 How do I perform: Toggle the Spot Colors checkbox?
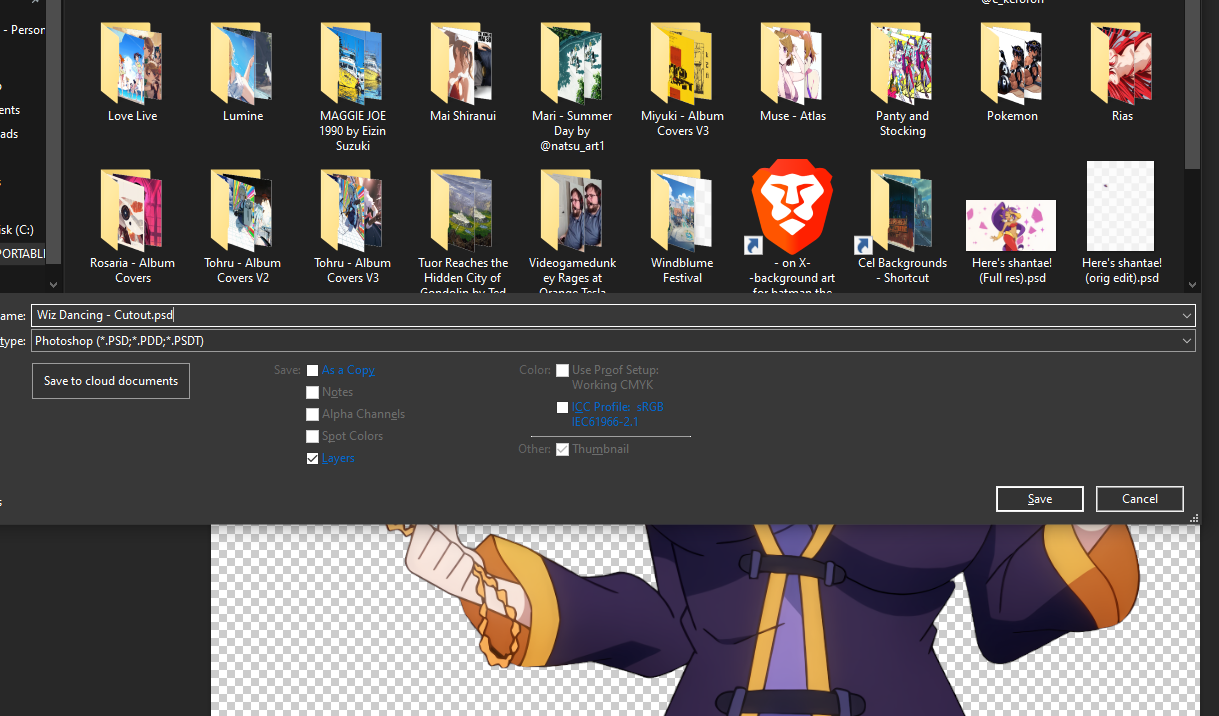313,436
